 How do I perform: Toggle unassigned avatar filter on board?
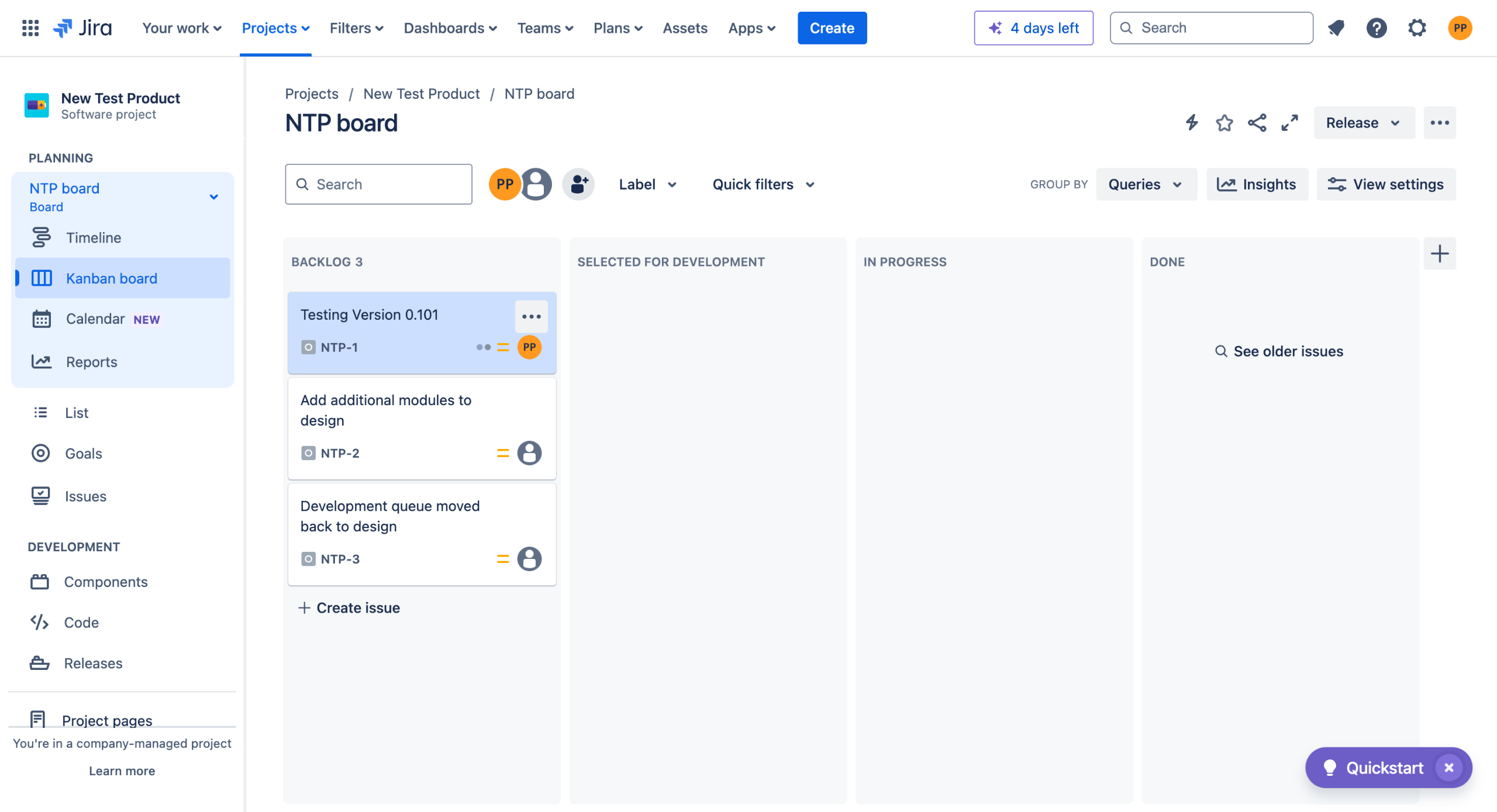coord(537,184)
